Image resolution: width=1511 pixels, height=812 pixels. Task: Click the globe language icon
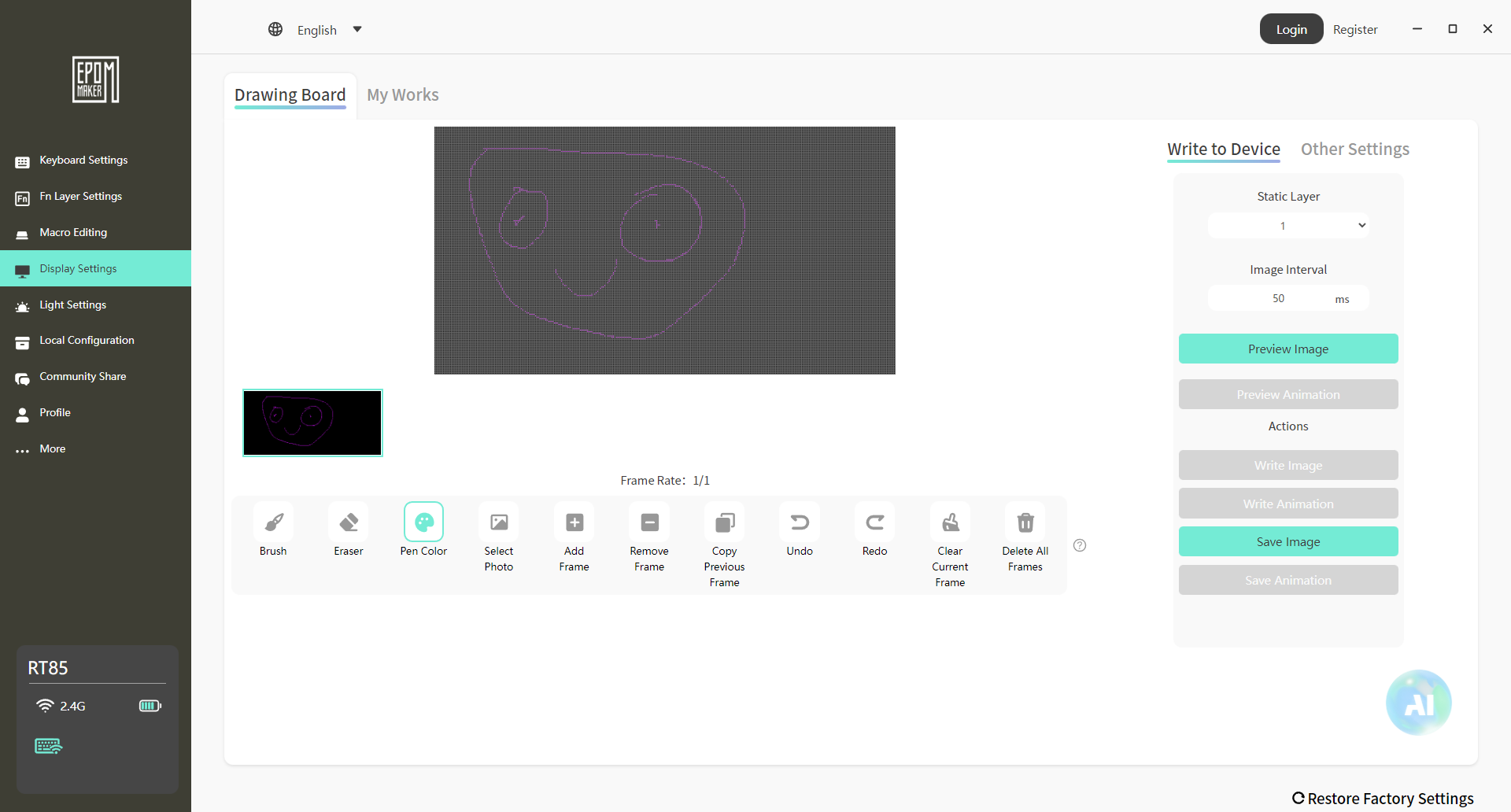pos(275,29)
